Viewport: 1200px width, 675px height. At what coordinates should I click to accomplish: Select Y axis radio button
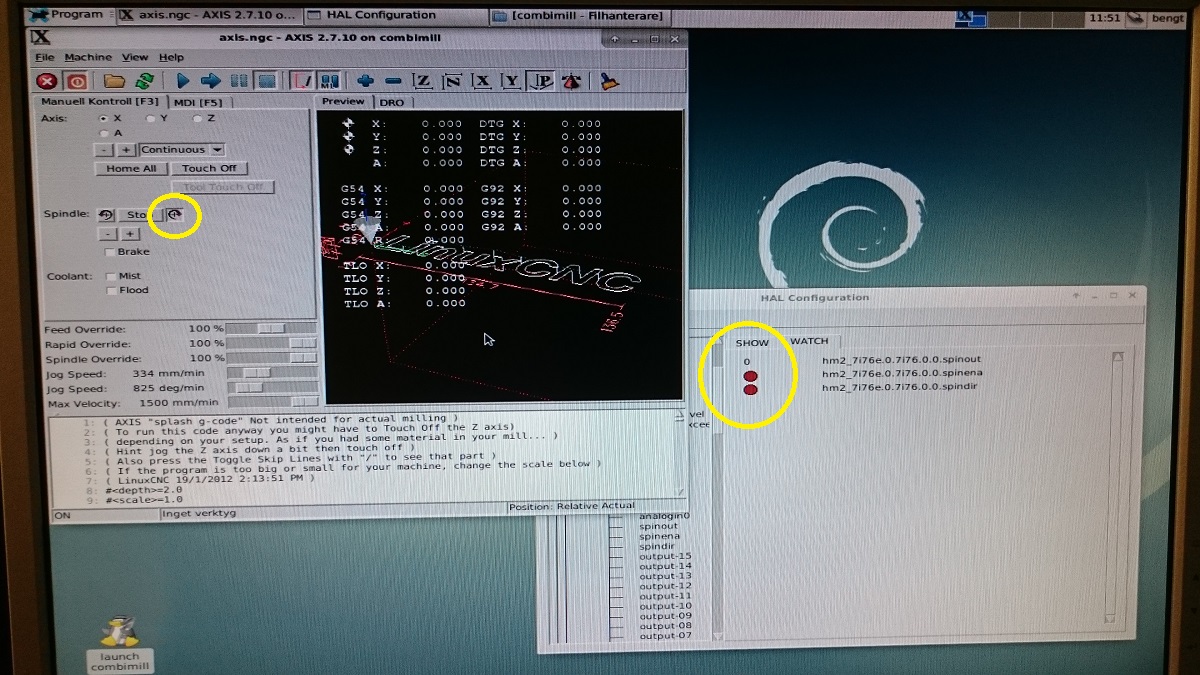pos(151,118)
